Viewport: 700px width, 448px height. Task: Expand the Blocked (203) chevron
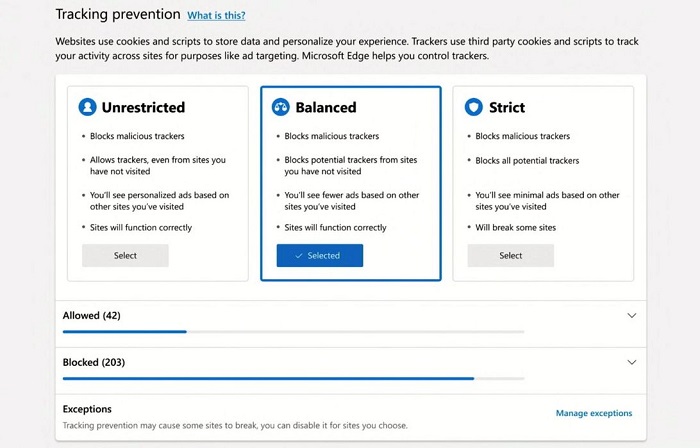coord(632,362)
